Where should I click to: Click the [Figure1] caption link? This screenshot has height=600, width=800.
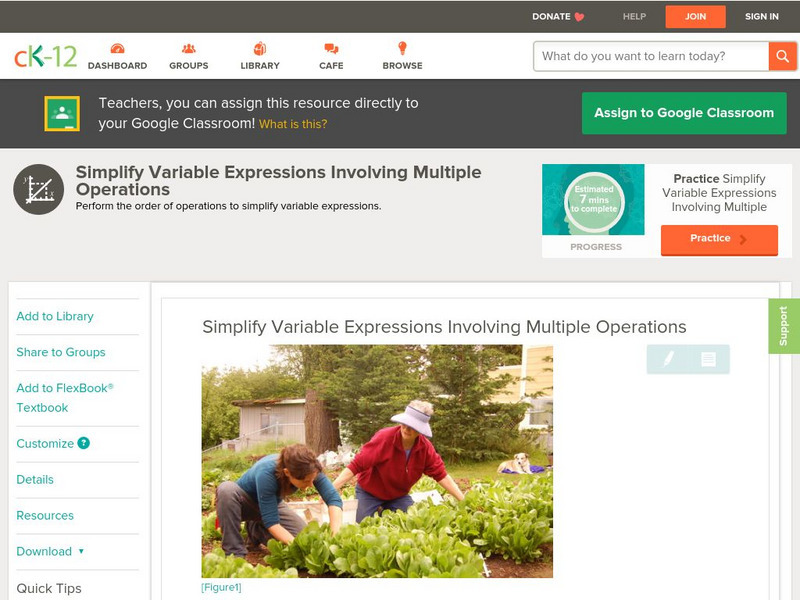pos(221,587)
